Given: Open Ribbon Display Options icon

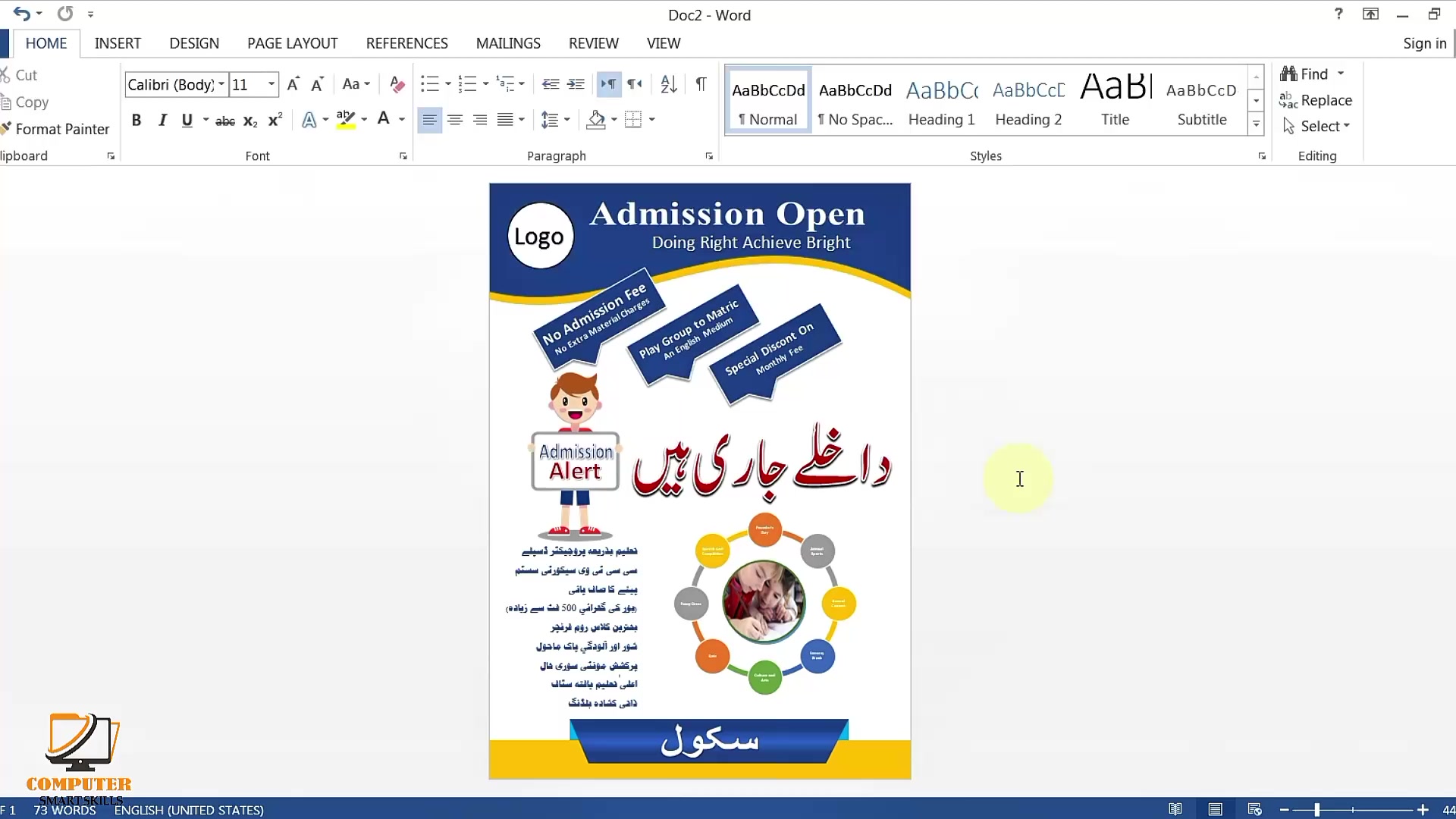Looking at the screenshot, I should click(1370, 14).
